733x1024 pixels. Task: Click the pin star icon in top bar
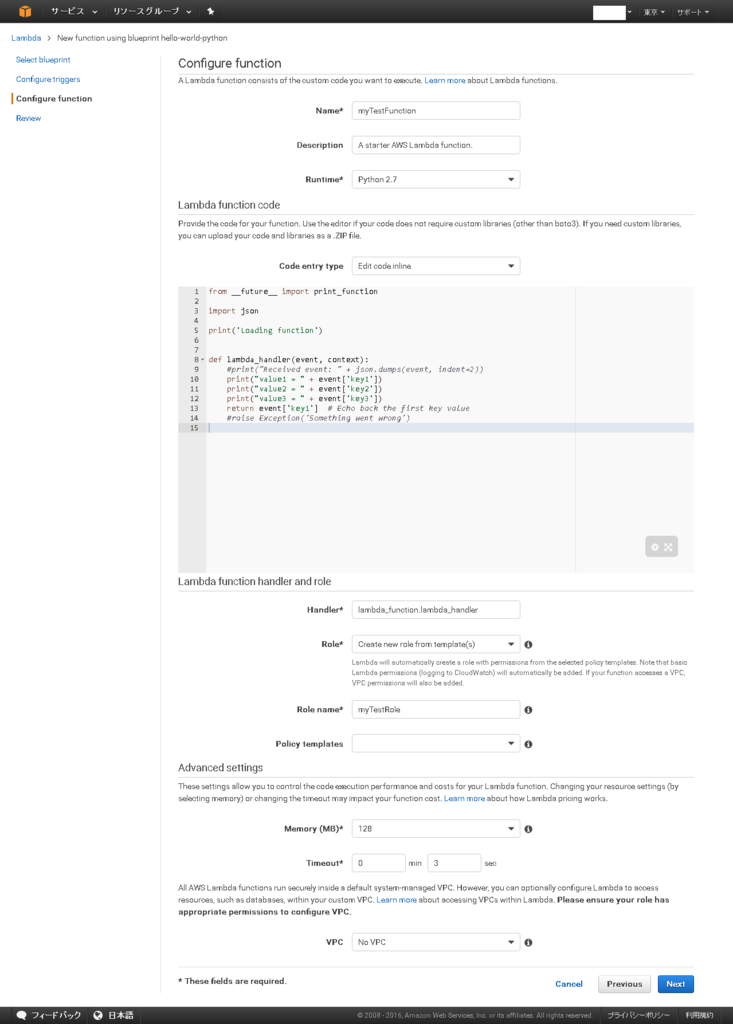click(210, 11)
